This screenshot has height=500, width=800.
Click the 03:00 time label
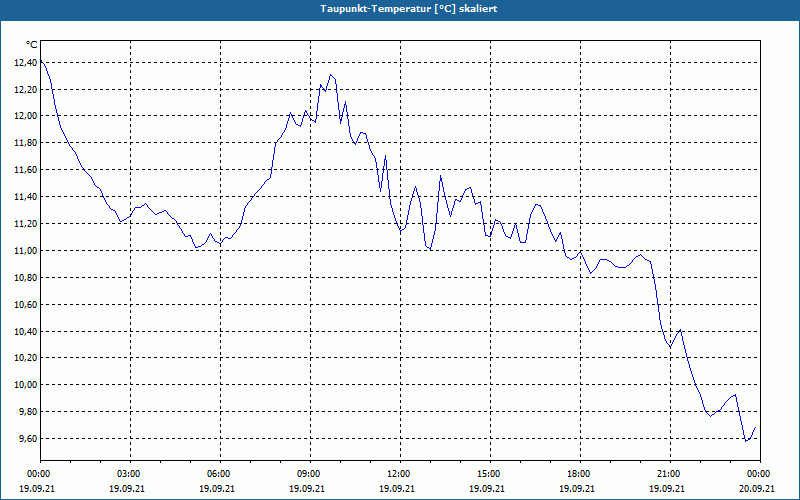pyautogui.click(x=131, y=474)
